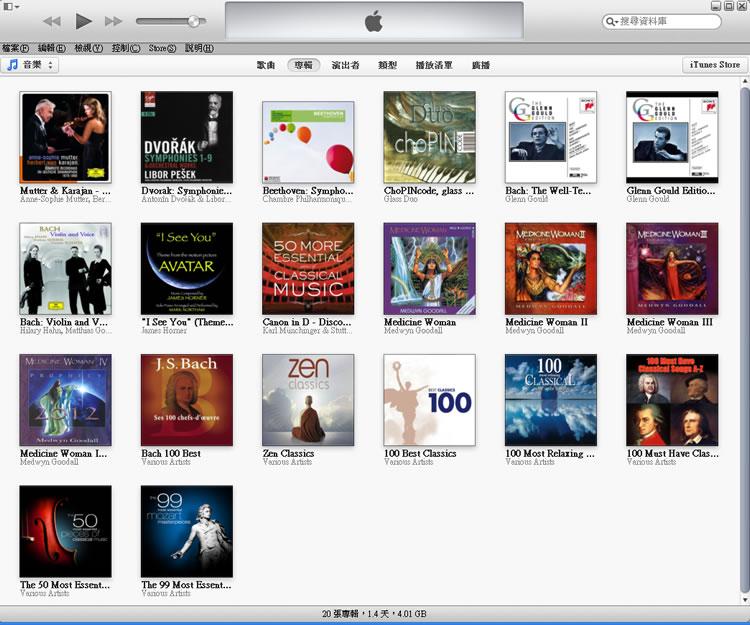
Task: Open the iTunes Store button
Action: point(715,65)
